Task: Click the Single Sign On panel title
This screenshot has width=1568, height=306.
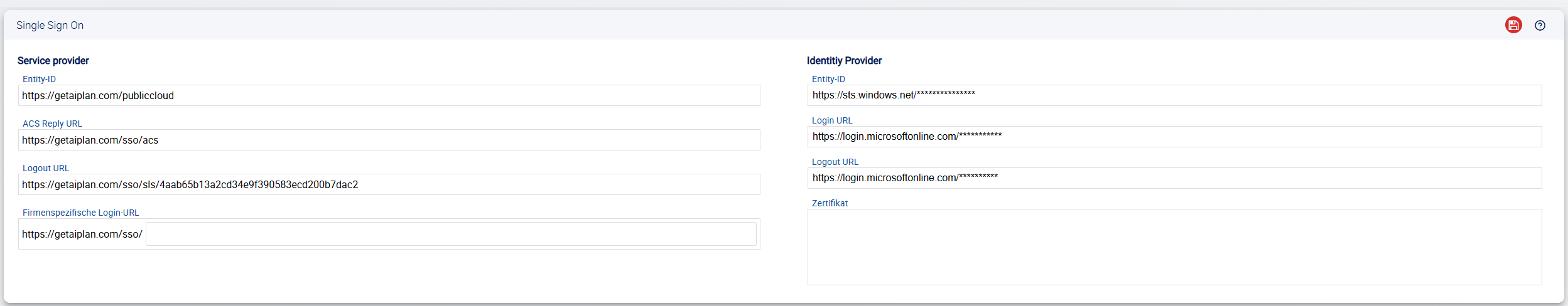Action: pos(50,25)
